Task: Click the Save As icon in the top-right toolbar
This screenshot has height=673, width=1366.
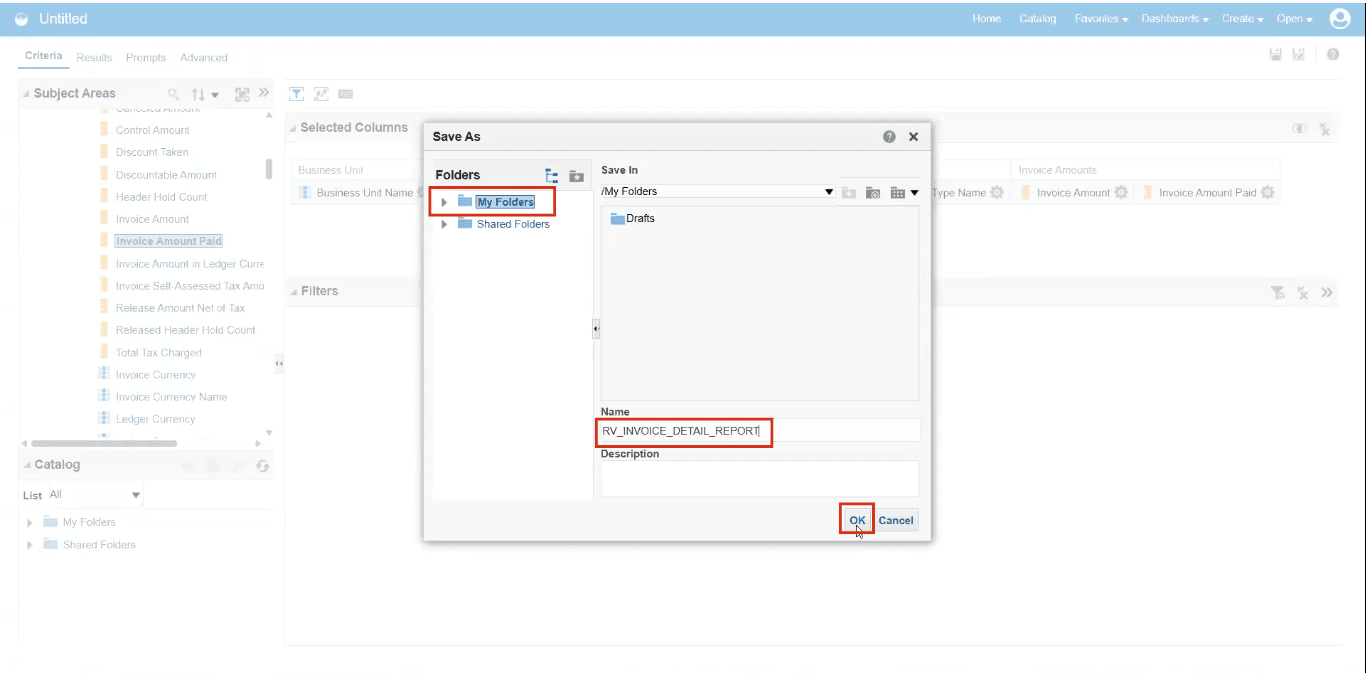Action: 1297,55
